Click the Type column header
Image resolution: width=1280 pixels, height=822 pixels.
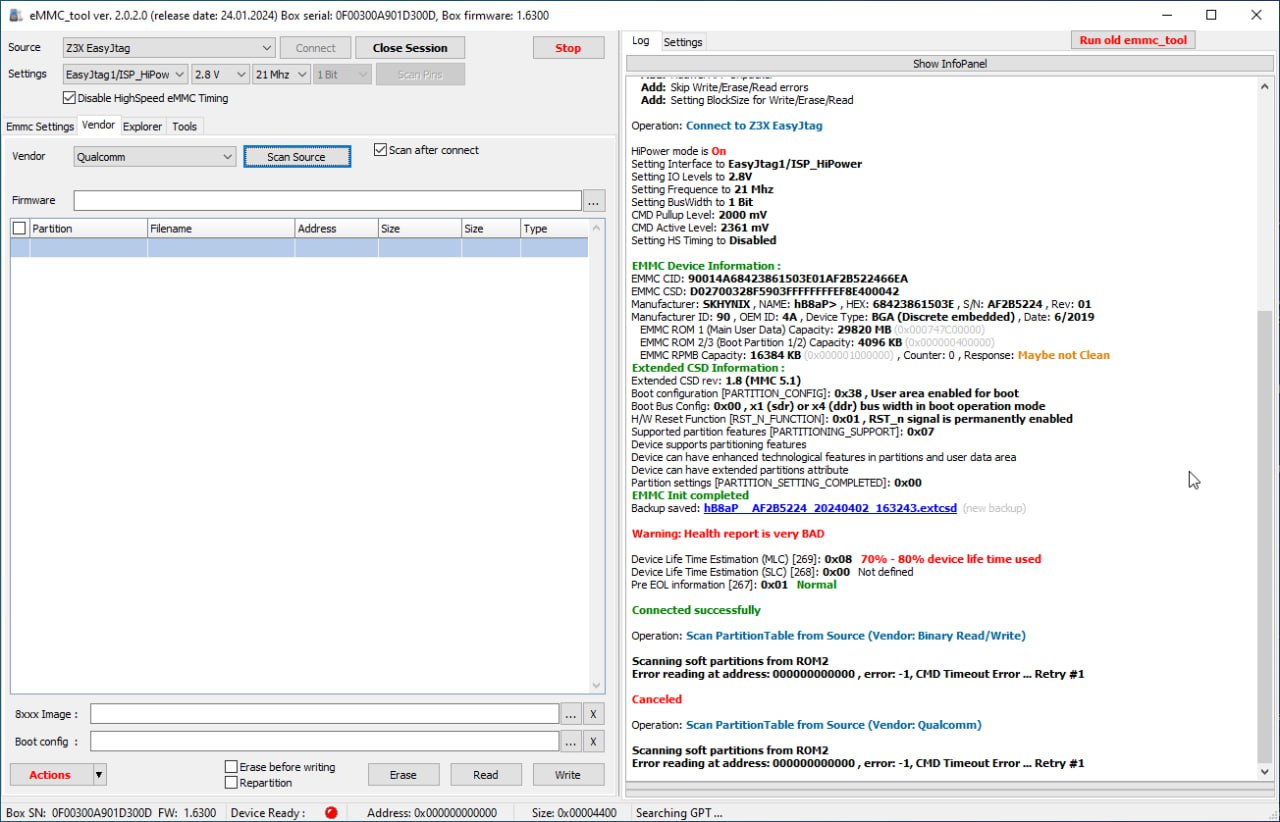554,228
